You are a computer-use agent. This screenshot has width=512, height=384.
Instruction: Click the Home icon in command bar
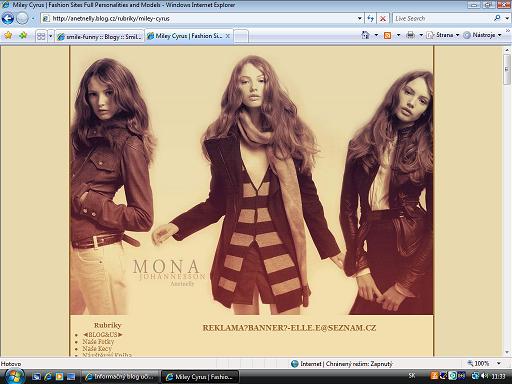point(365,35)
